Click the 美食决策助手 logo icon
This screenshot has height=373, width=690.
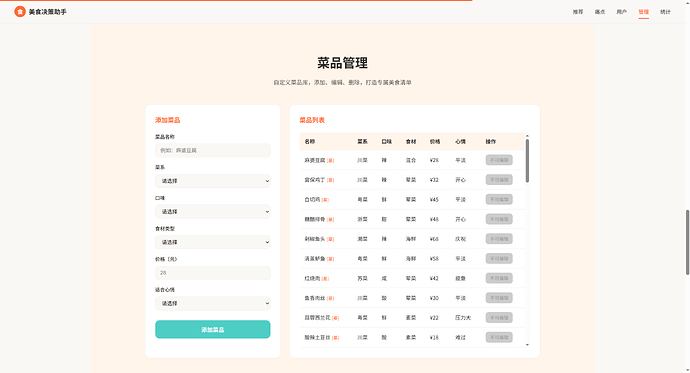[x=19, y=12]
